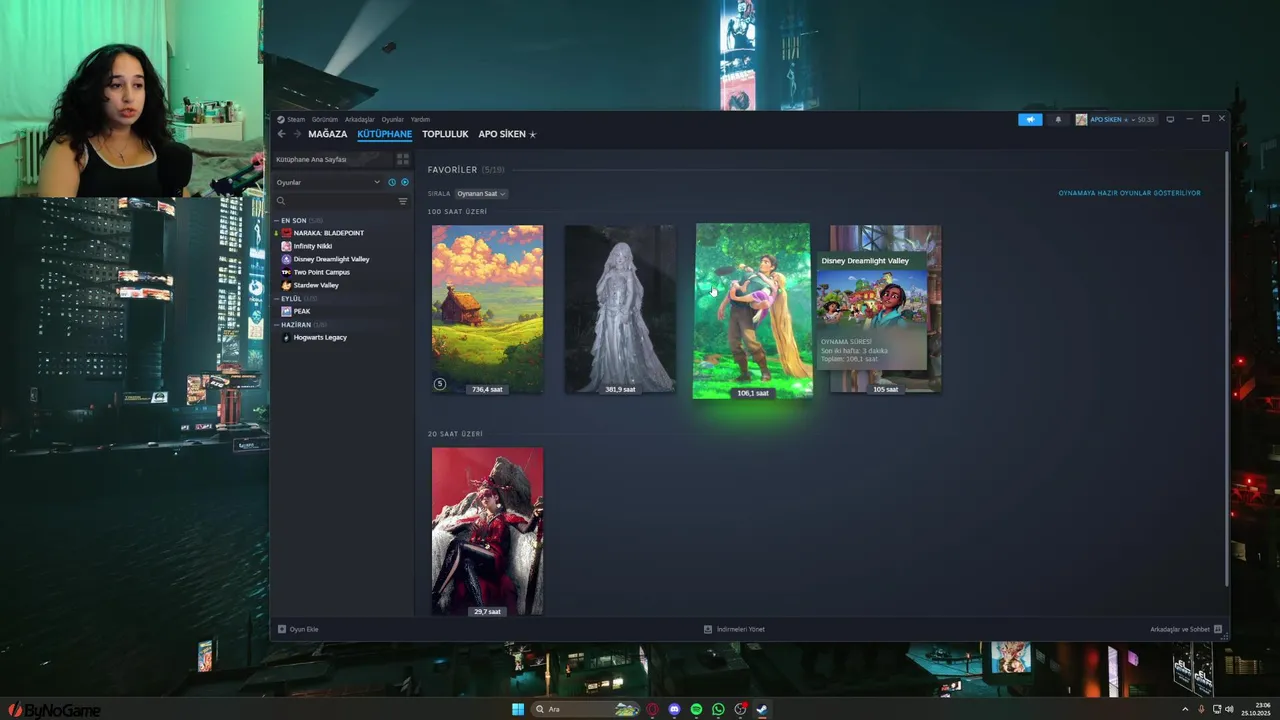Open the Arkadaşlar menu
This screenshot has width=1280, height=720.
pyautogui.click(x=360, y=119)
